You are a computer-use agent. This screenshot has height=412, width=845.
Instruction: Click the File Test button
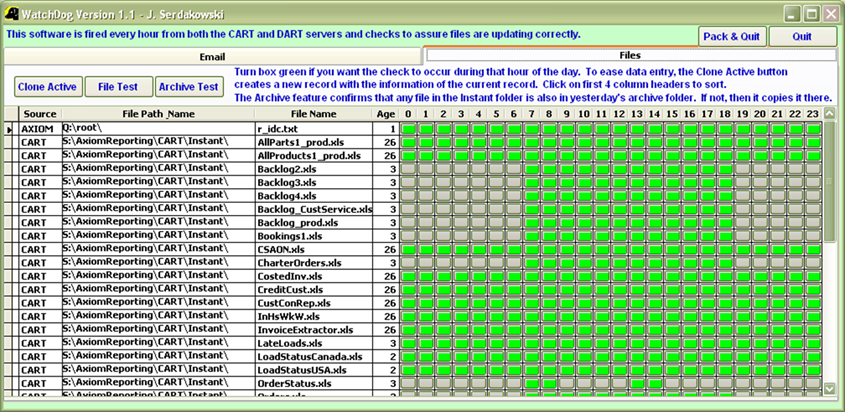(x=118, y=87)
